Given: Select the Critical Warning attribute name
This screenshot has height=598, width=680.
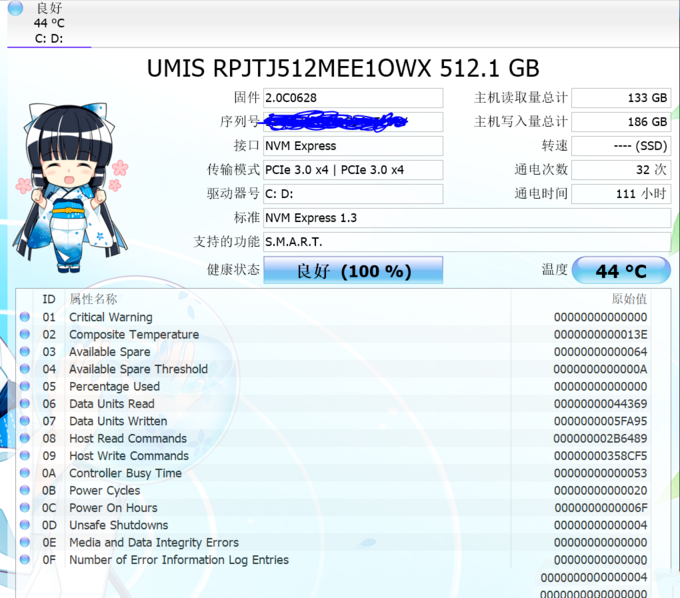Looking at the screenshot, I should click(x=111, y=317).
